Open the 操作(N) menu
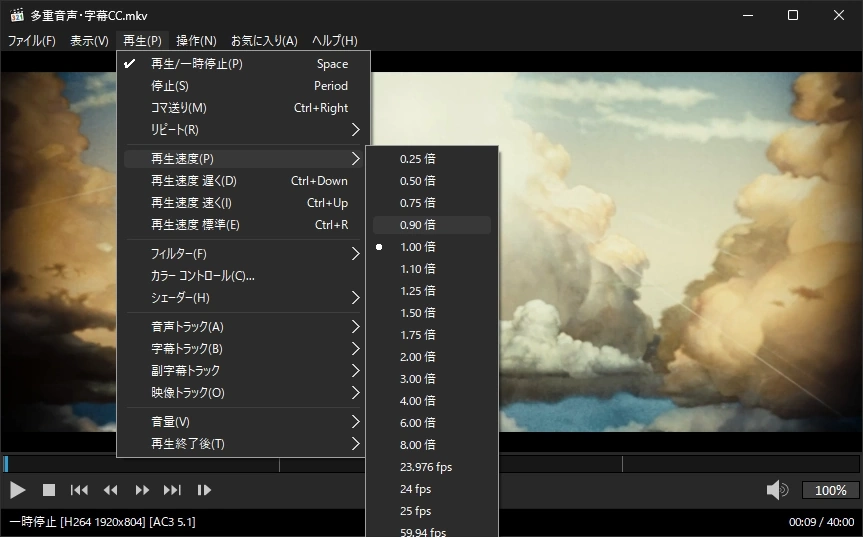The height and width of the screenshot is (537, 863). coord(196,41)
